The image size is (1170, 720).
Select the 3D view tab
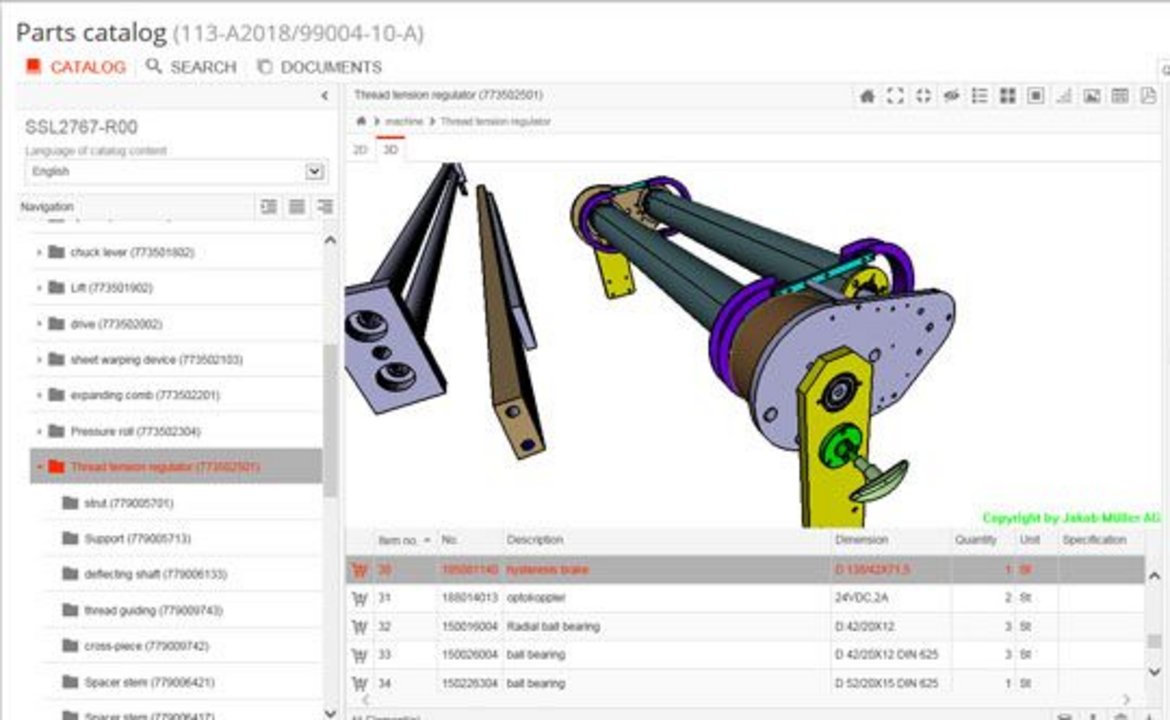(390, 150)
